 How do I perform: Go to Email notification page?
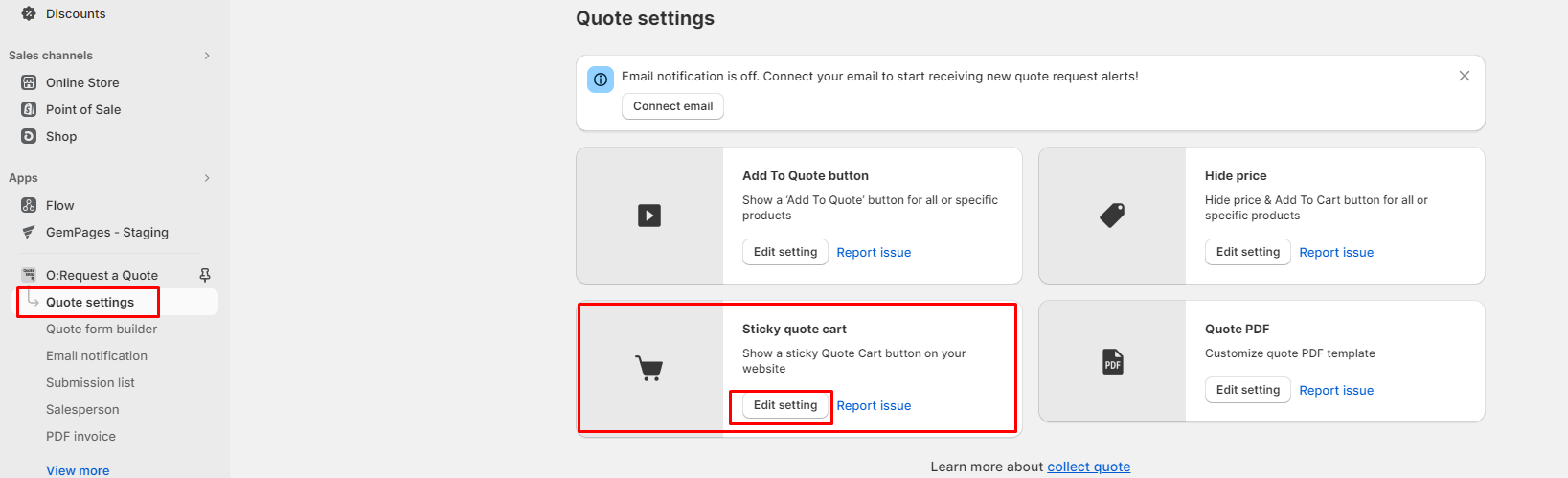97,355
